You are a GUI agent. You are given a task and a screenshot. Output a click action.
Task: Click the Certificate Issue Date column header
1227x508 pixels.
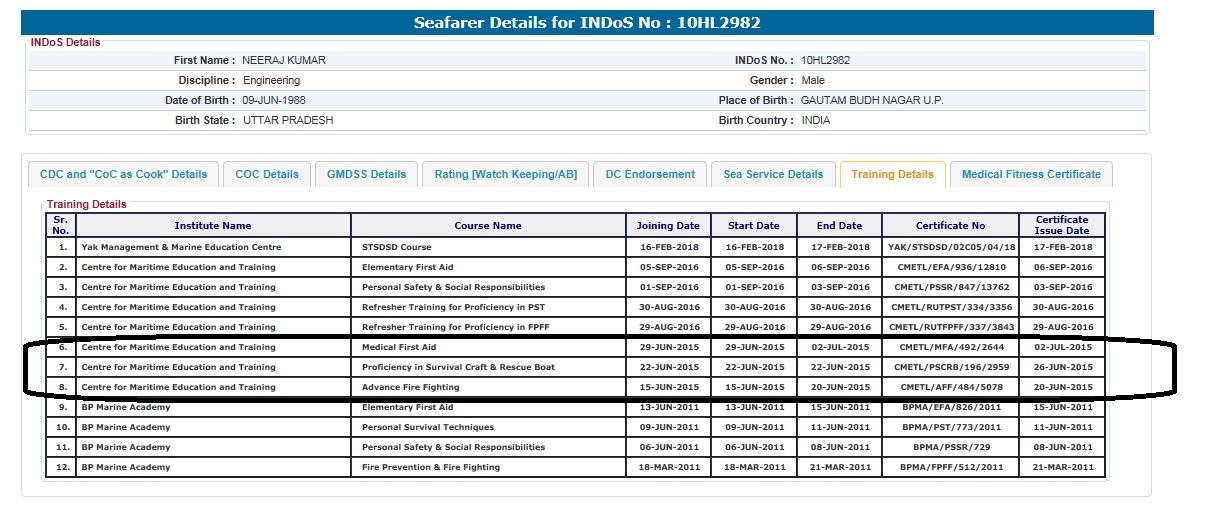pyautogui.click(x=1062, y=226)
